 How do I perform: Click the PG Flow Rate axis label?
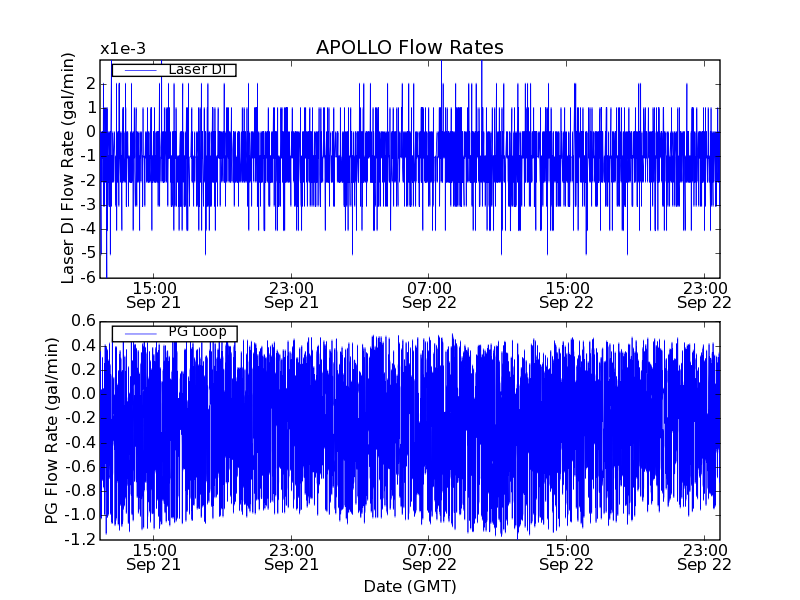(x=52, y=431)
